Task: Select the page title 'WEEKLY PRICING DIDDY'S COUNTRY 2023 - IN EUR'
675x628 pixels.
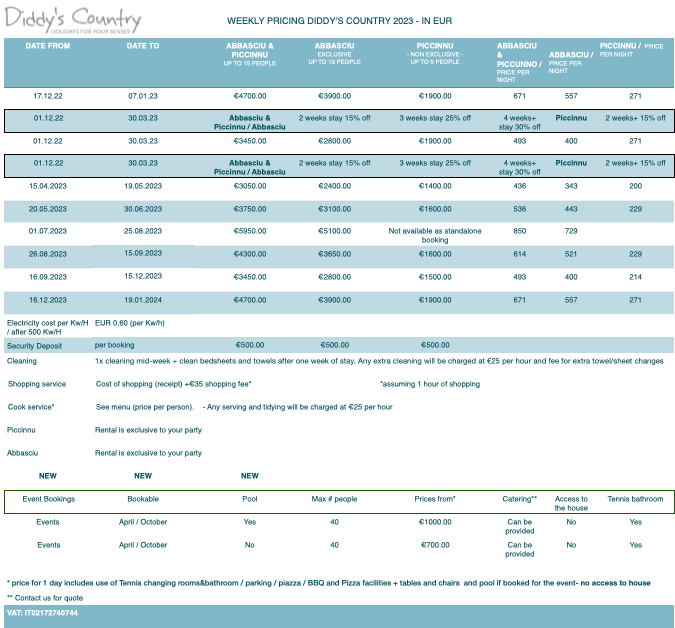Action: [339, 21]
